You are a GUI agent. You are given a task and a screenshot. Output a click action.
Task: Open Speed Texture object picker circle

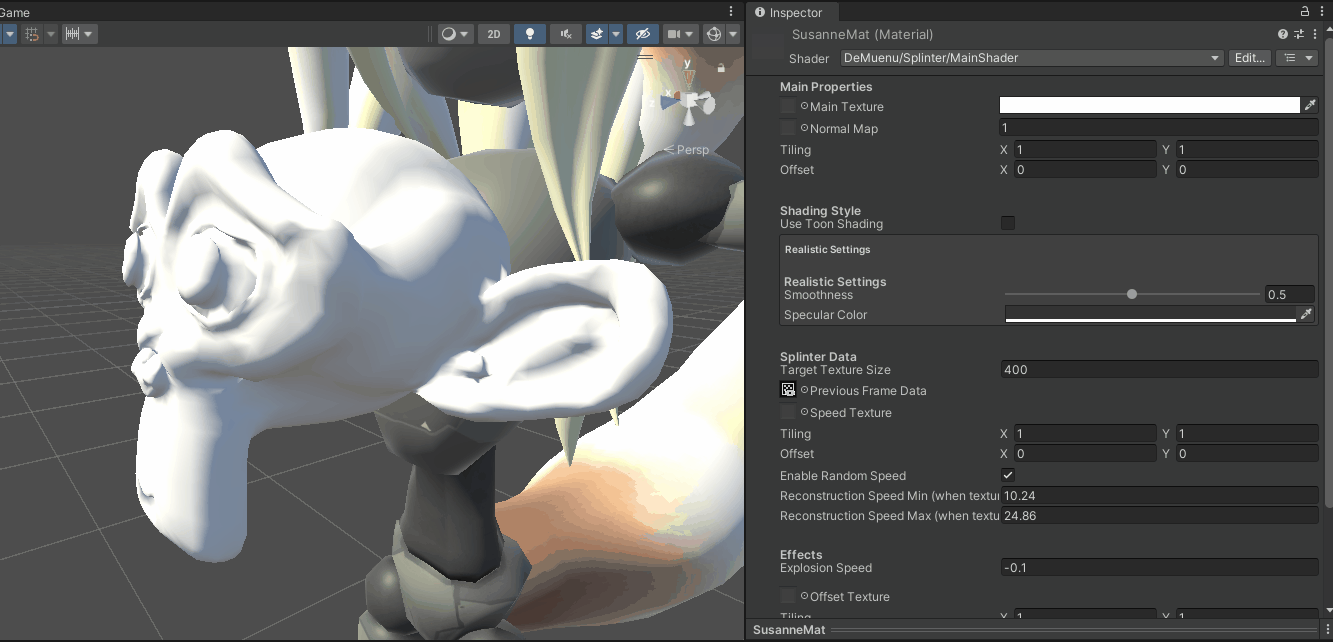tap(804, 412)
